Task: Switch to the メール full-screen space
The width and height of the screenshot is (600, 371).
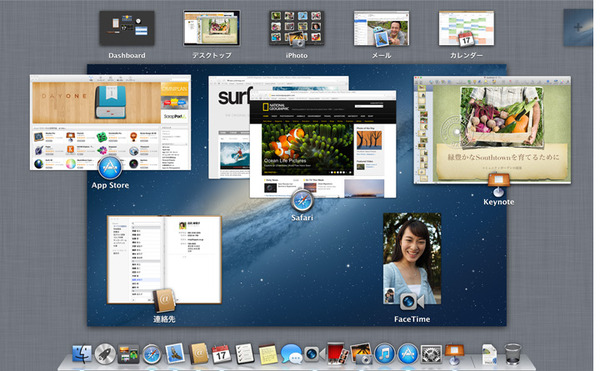Action: [381, 28]
